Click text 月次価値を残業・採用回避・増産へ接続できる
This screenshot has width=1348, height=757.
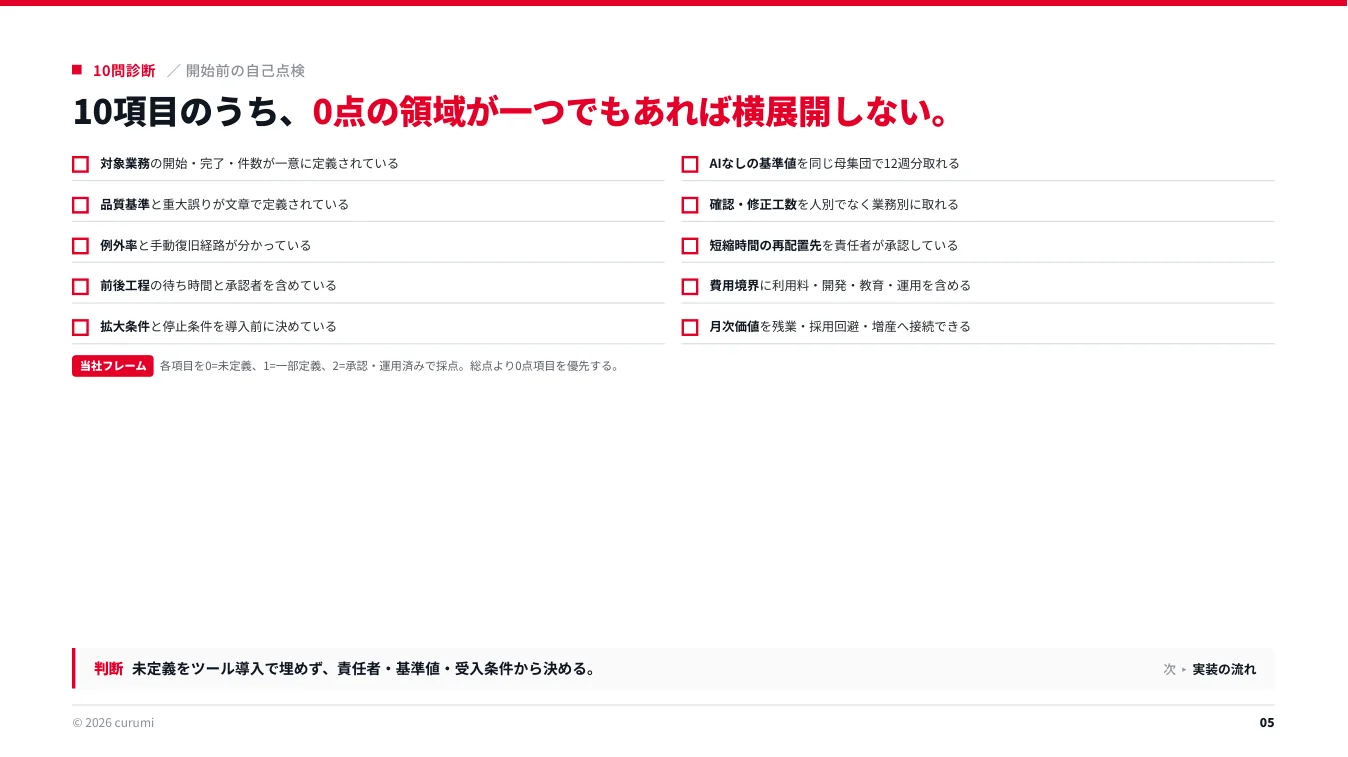point(840,326)
